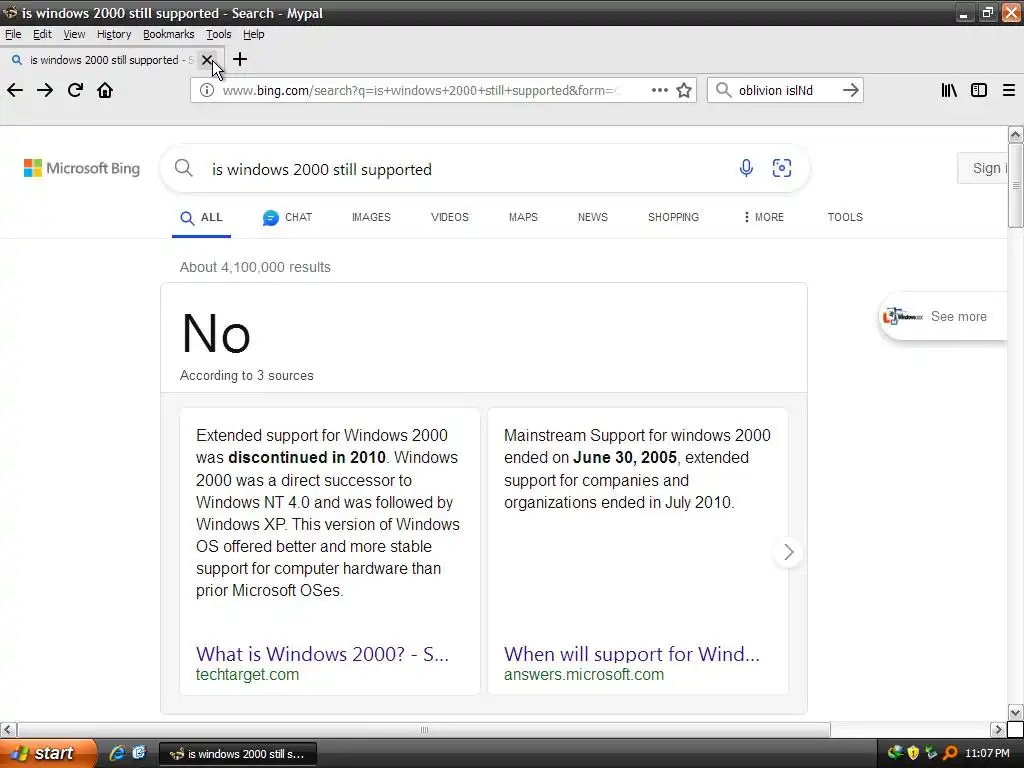
Task: Click the horizontal scrollbar thumb
Action: point(424,729)
